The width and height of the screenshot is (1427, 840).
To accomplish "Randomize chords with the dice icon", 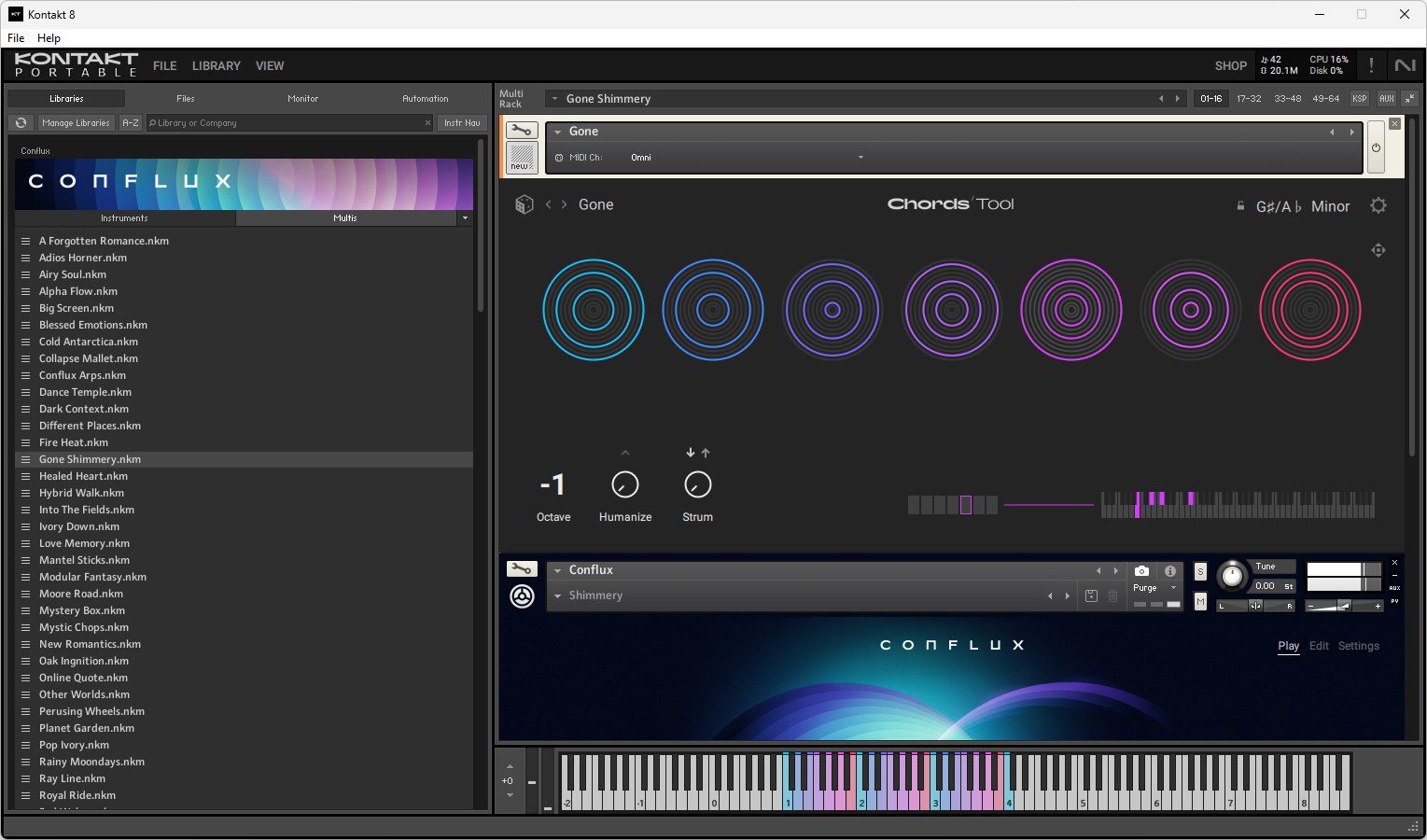I will pos(525,204).
